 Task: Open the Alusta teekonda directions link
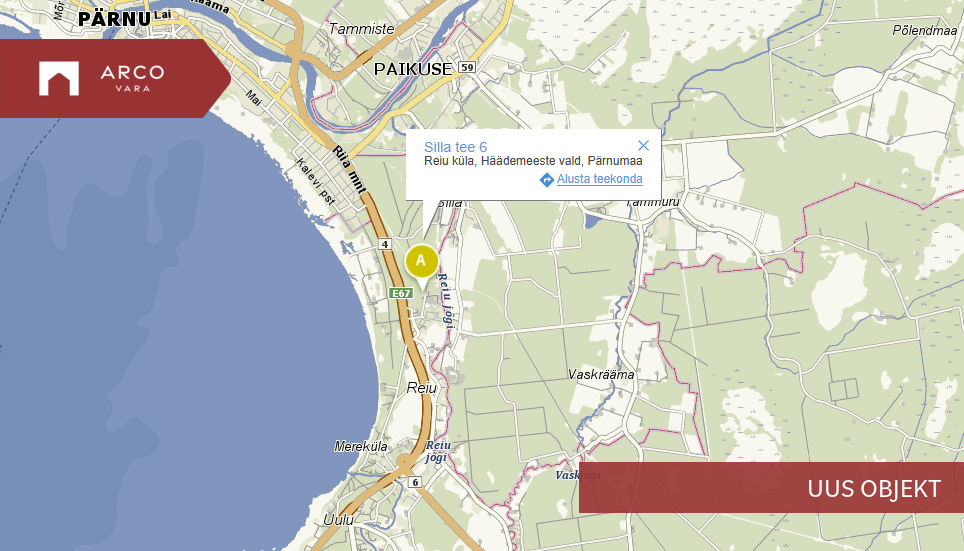(599, 179)
